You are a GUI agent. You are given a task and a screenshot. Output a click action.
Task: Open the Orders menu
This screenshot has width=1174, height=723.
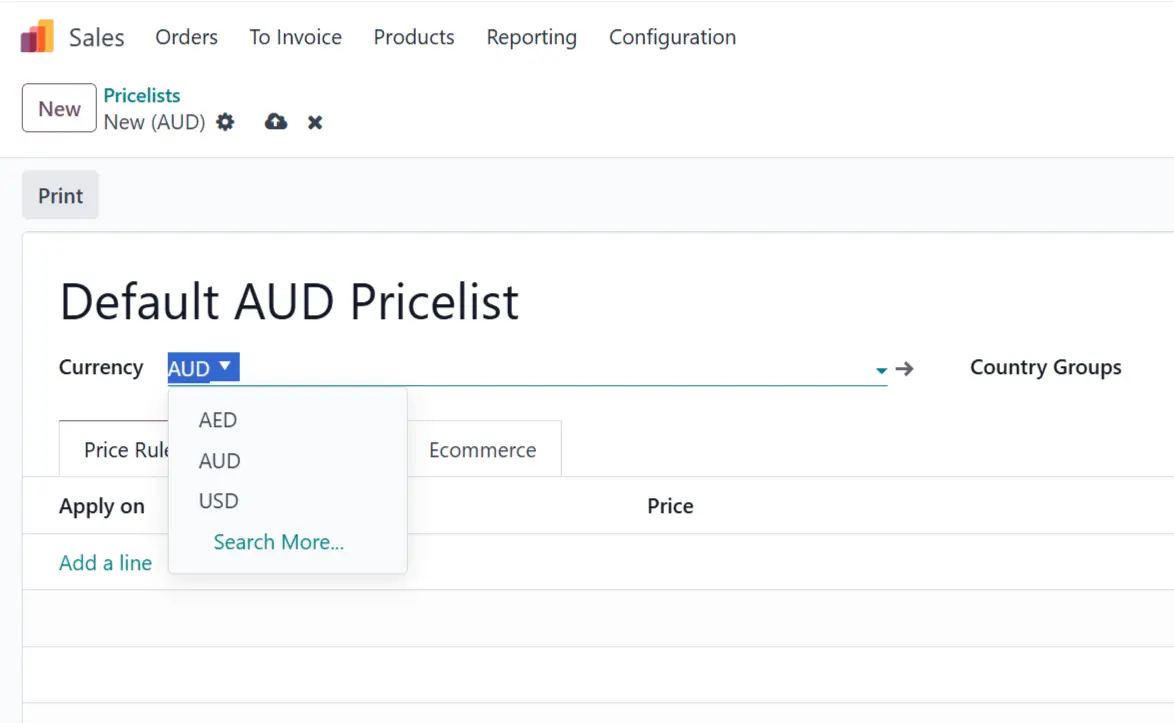[x=186, y=37]
